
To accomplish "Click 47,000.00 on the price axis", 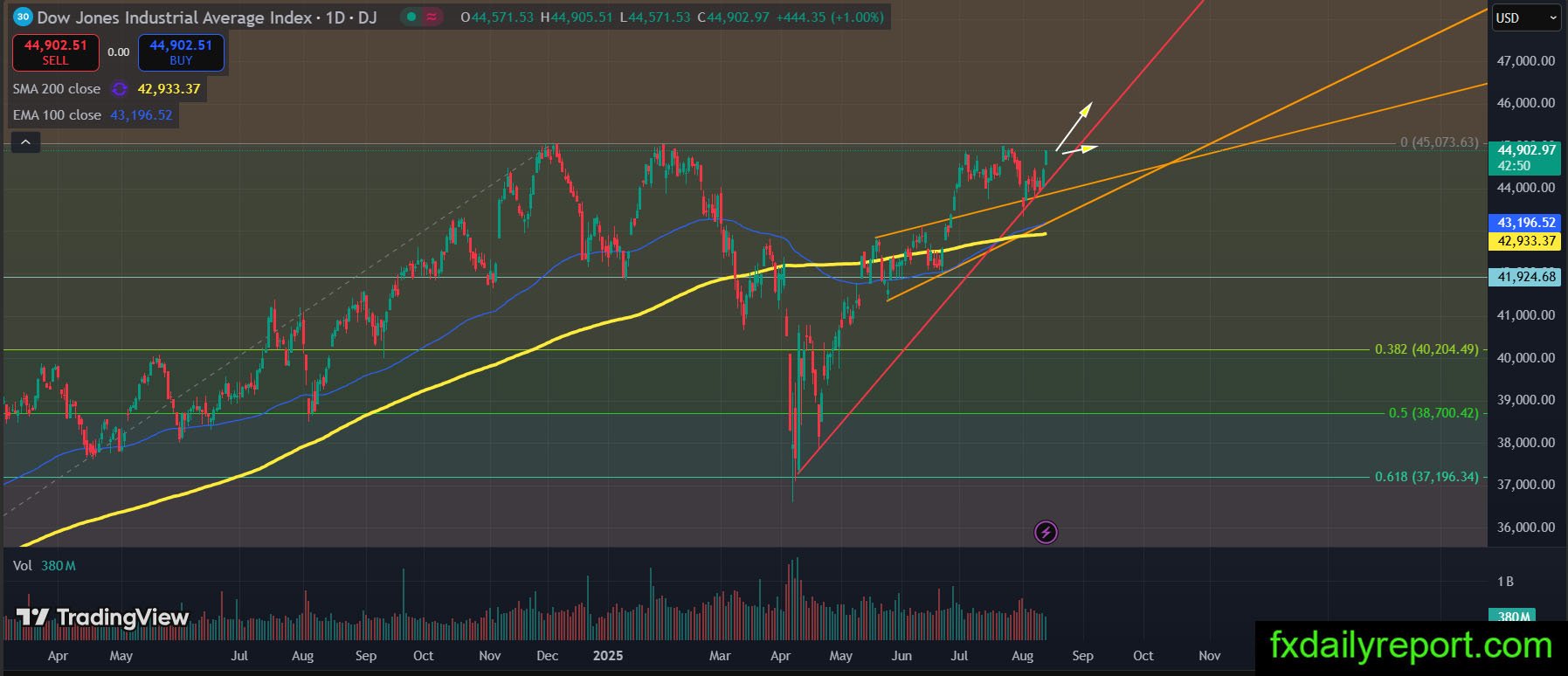I will 1526,61.
